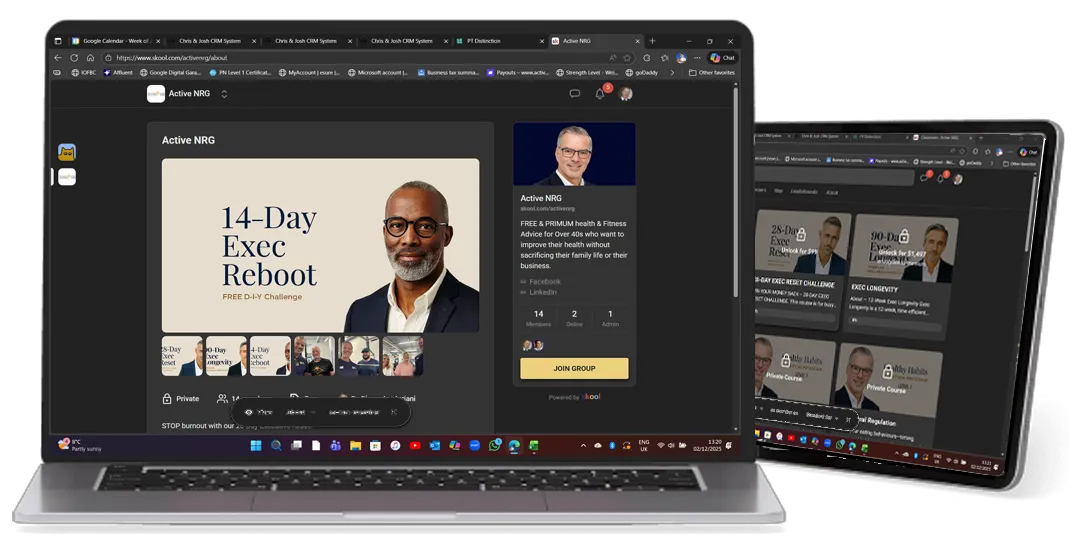Open the YouTube icon on the laptop taskbar
Image resolution: width=1080 pixels, height=552 pixels.
pyautogui.click(x=415, y=446)
